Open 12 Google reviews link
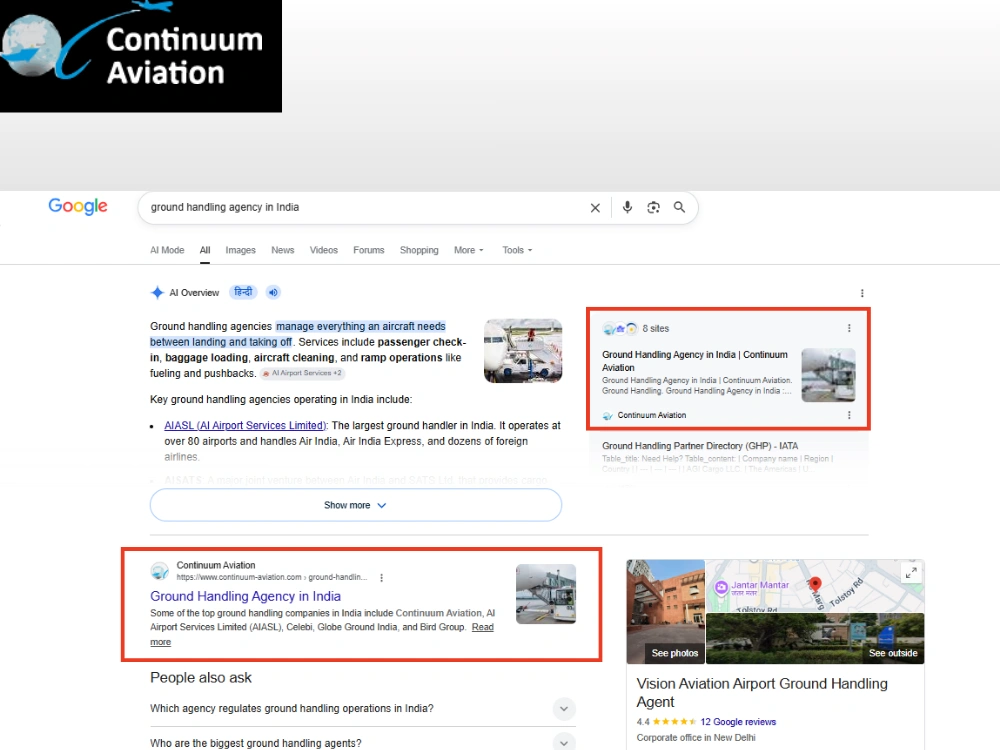 click(x=738, y=722)
